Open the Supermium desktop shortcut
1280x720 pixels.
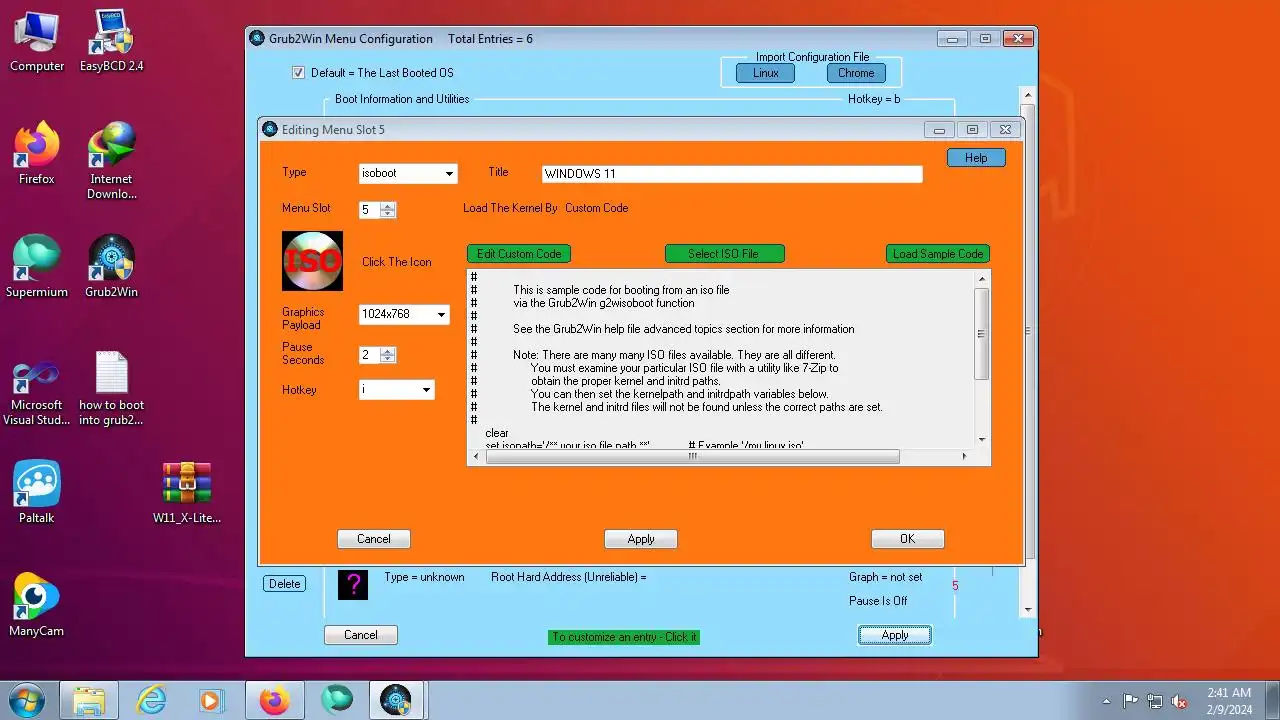coord(37,266)
